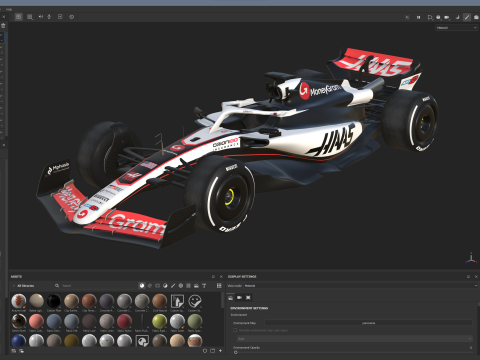Pick the dark red fabric material sphere
The image size is (480, 360).
point(124,322)
